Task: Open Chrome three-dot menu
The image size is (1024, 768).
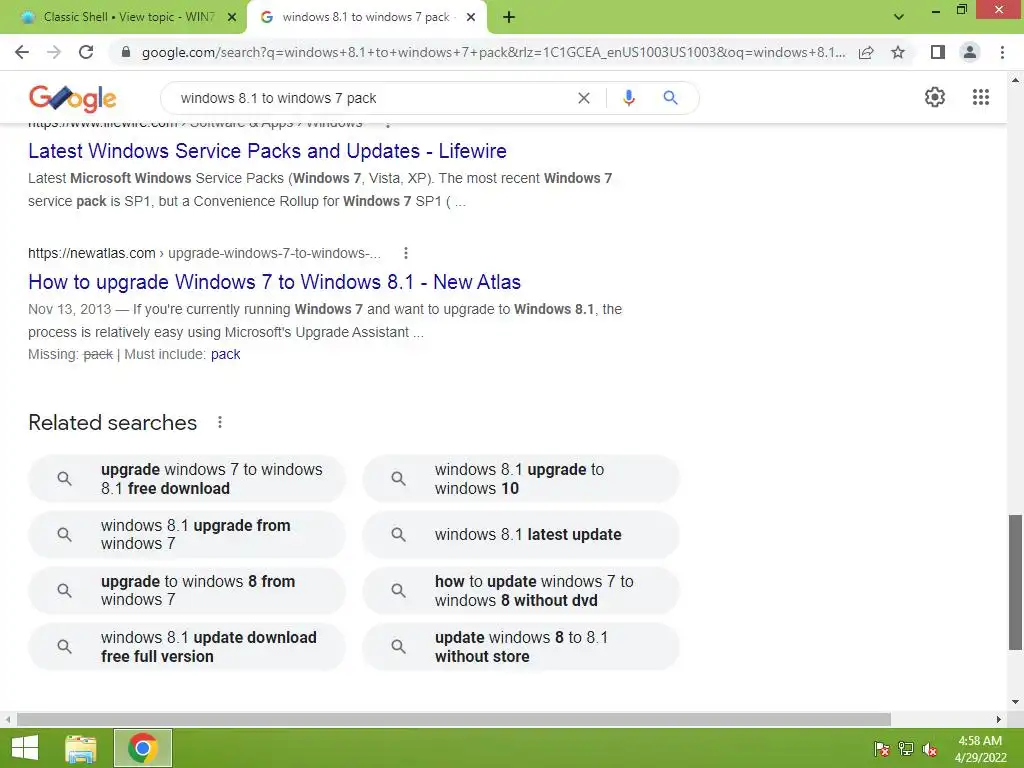Action: pos(1002,52)
